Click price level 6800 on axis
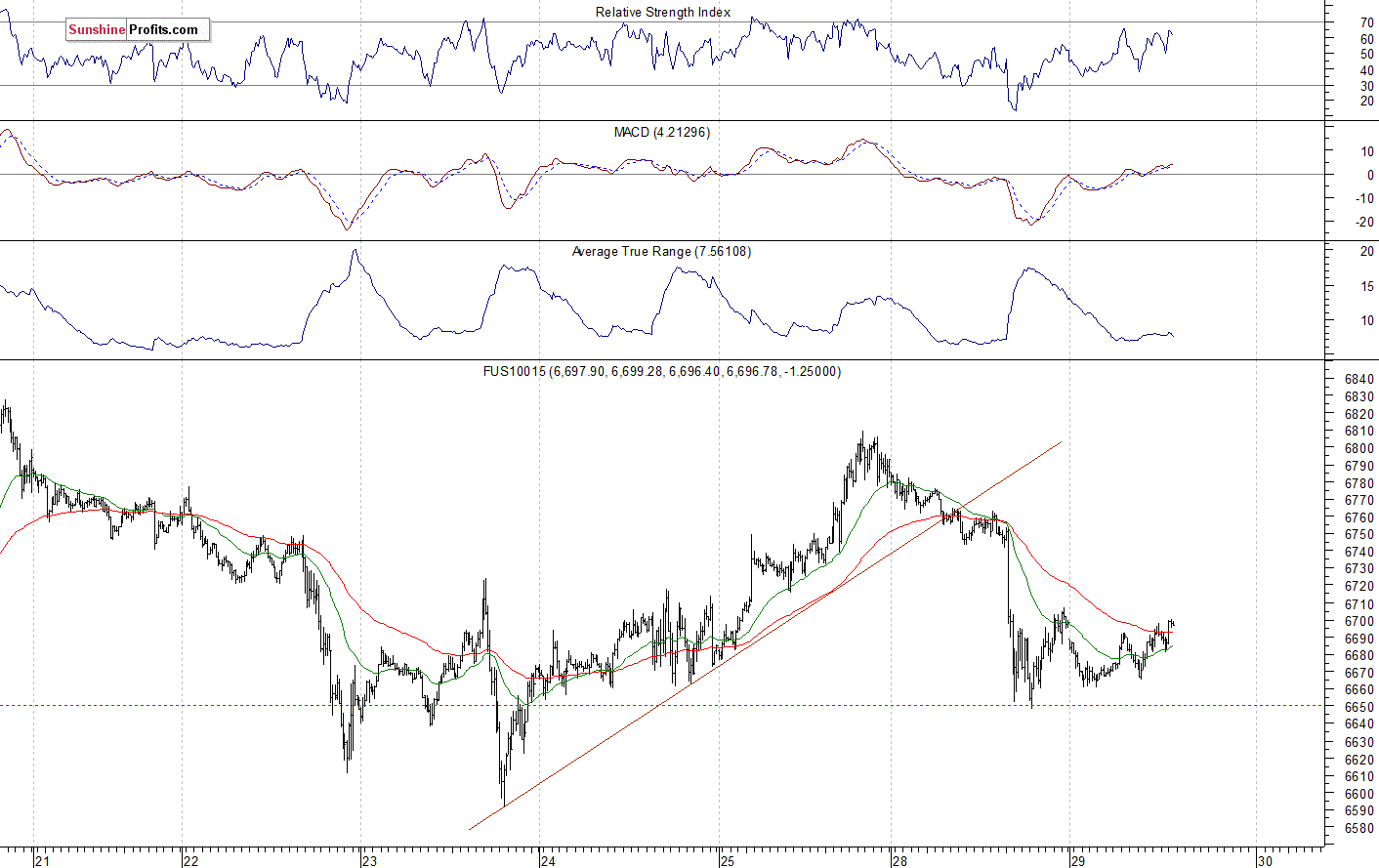The image size is (1379, 868). pos(1360,449)
